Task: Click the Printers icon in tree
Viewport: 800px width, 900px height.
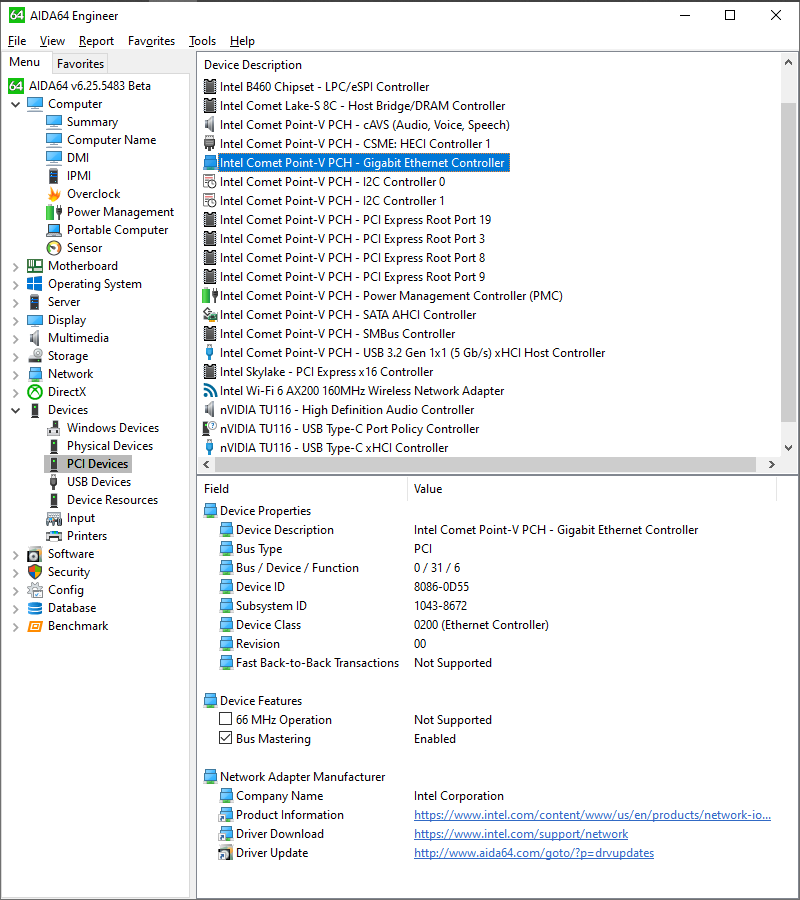Action: tap(54, 536)
